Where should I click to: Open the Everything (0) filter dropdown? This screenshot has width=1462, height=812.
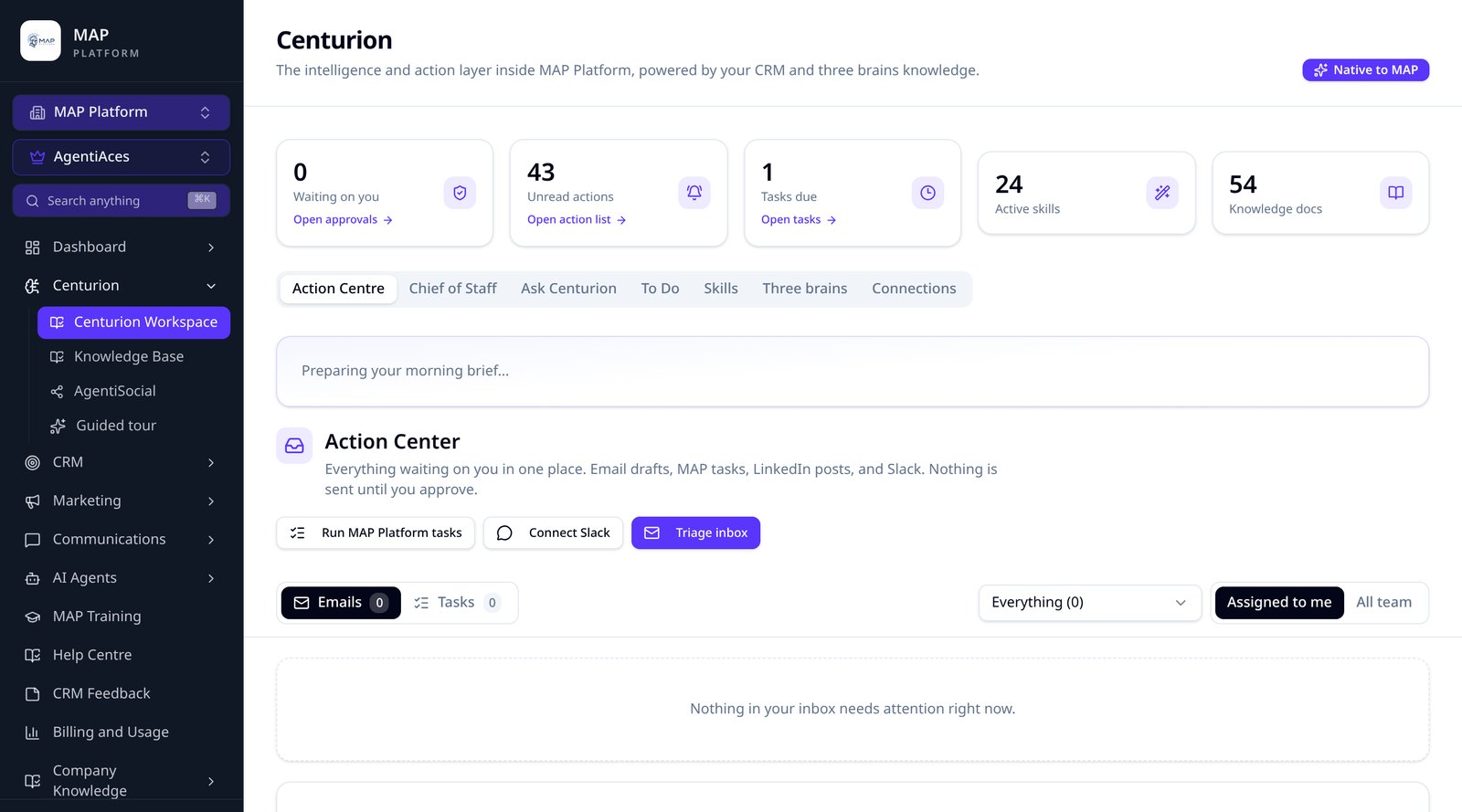1090,603
